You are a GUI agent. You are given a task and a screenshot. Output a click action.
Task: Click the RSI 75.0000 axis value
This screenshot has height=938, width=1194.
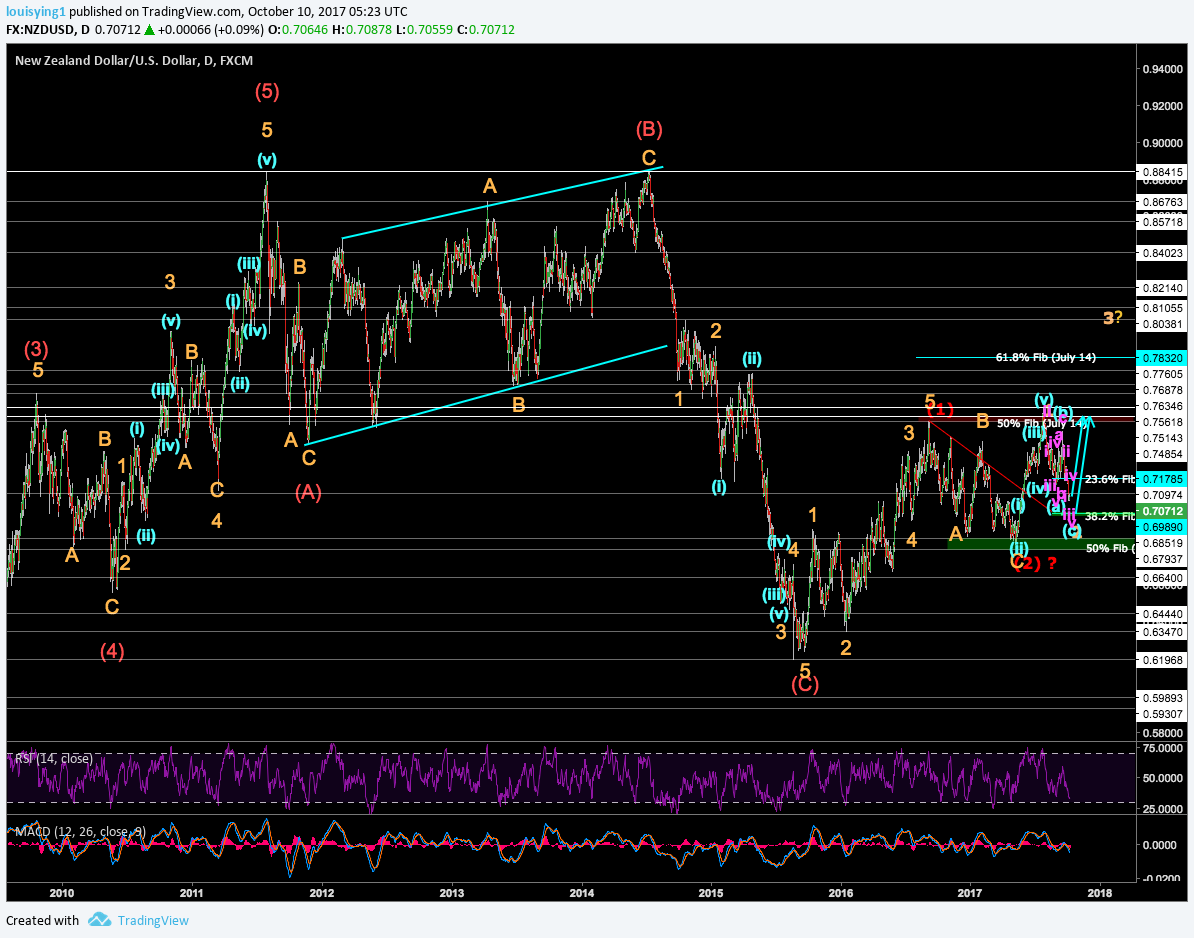click(x=1163, y=748)
